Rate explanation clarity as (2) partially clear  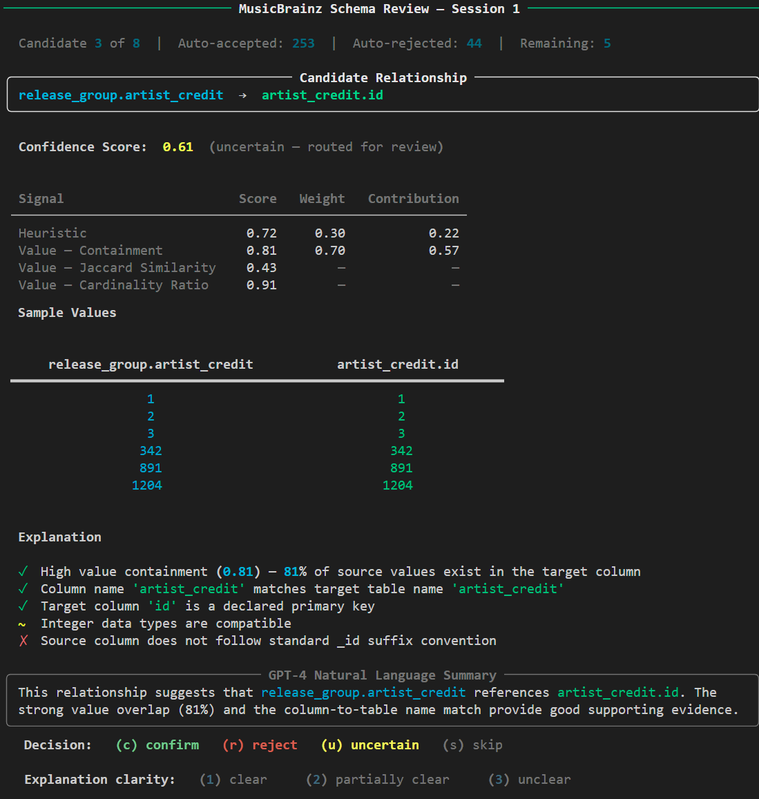pyautogui.click(x=377, y=780)
